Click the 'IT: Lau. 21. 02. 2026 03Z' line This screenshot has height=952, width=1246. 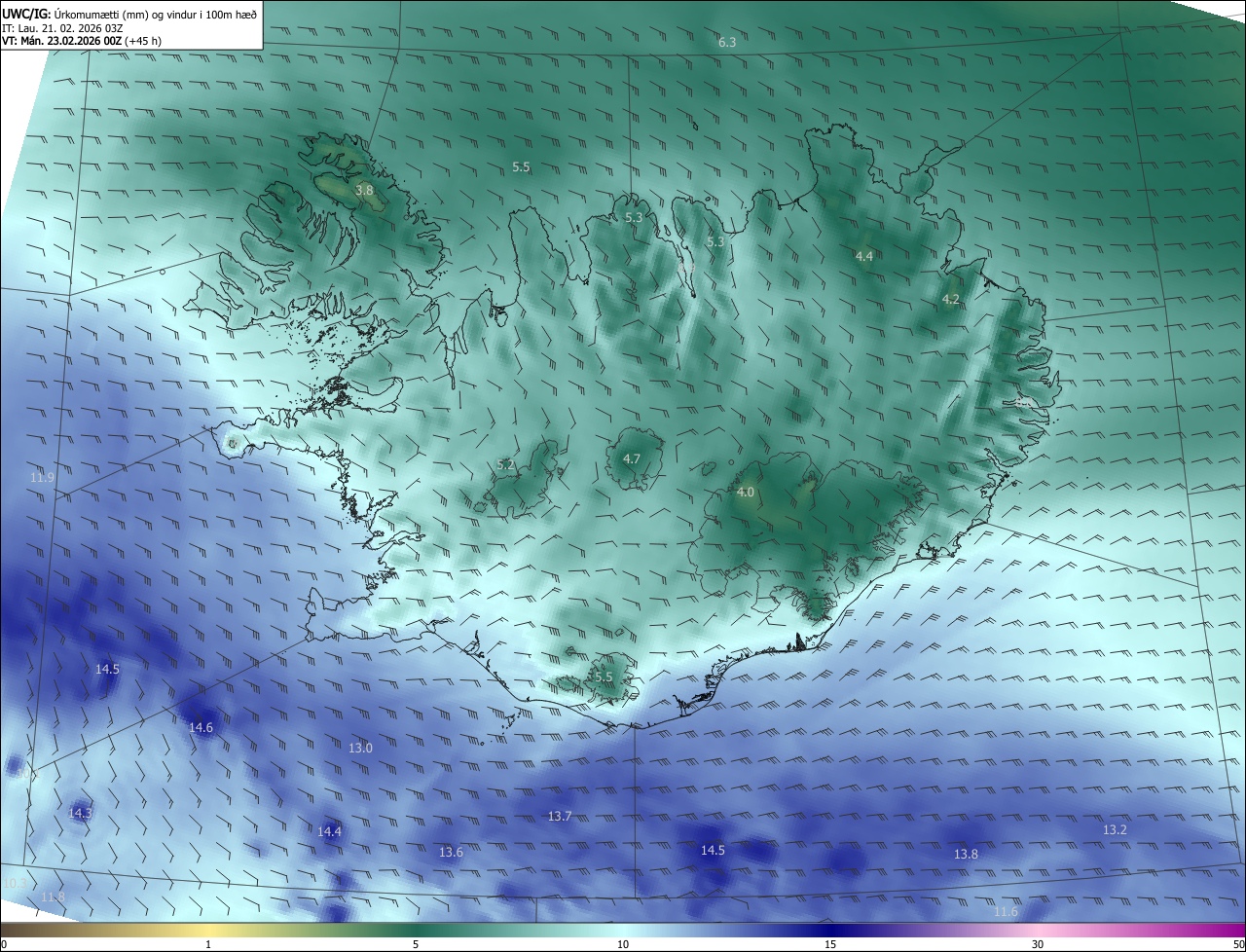(x=62, y=27)
